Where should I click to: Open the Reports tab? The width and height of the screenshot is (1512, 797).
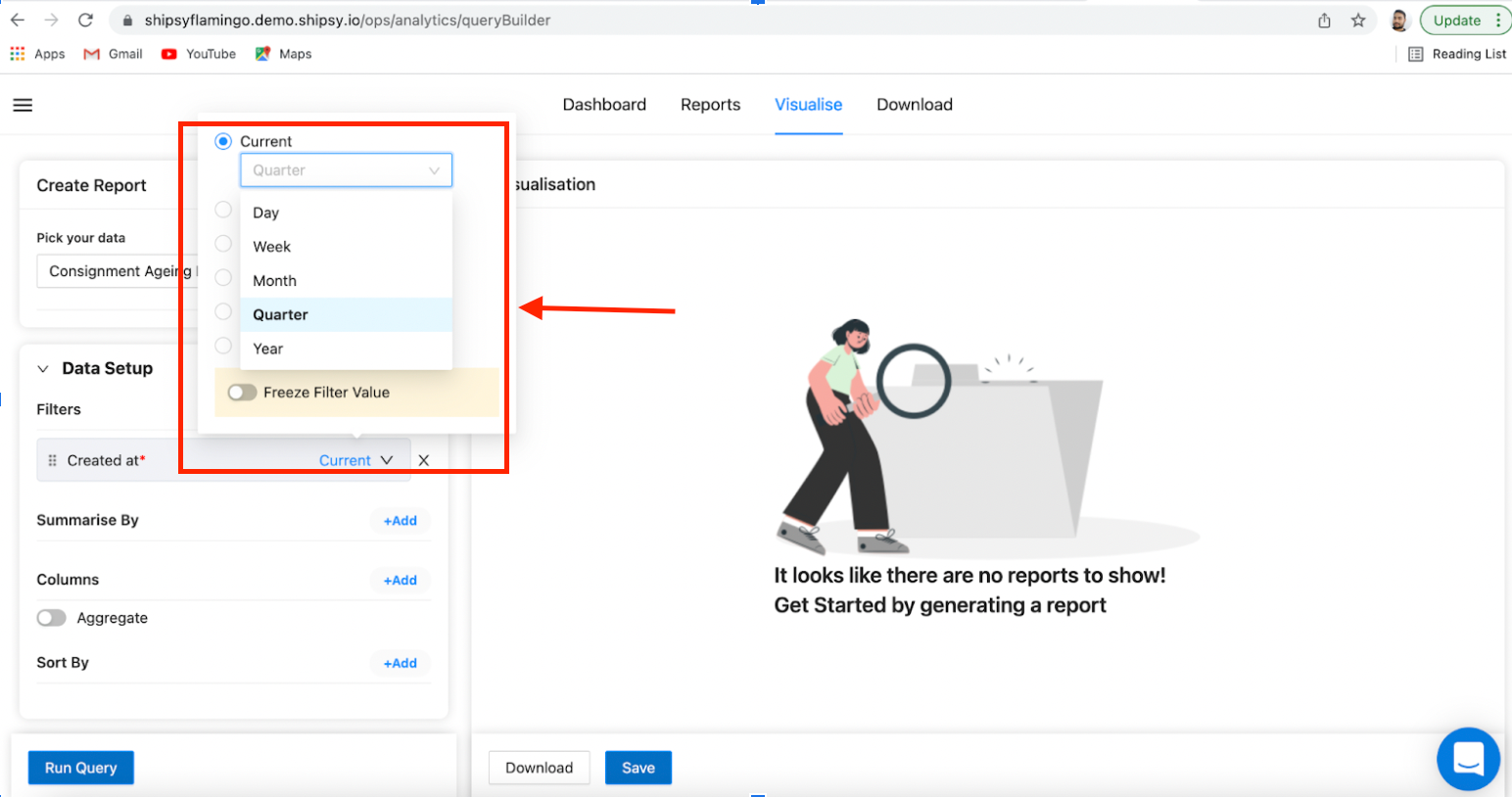click(710, 105)
